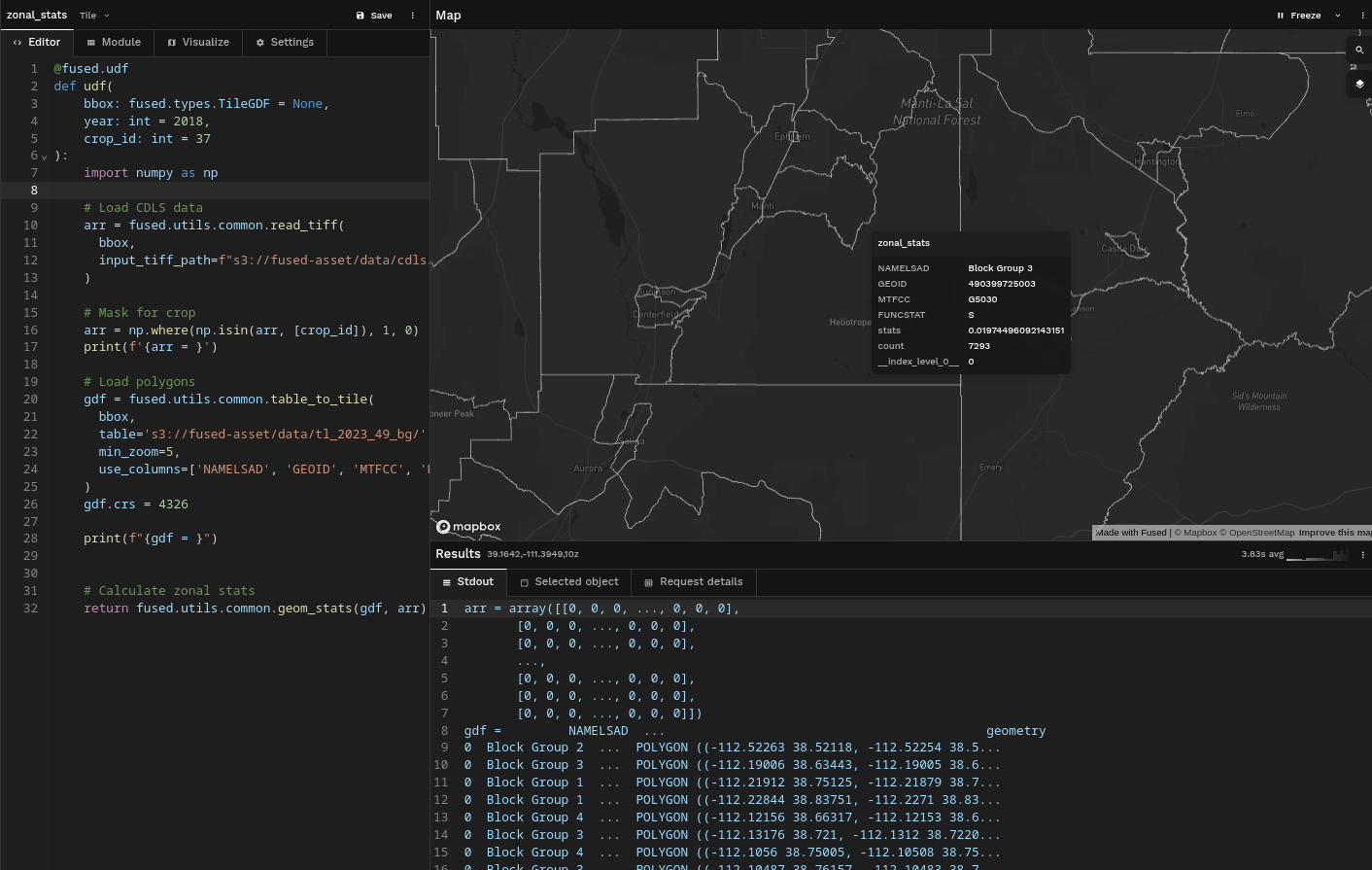
Task: Show the Selected object tab
Action: [x=569, y=582]
